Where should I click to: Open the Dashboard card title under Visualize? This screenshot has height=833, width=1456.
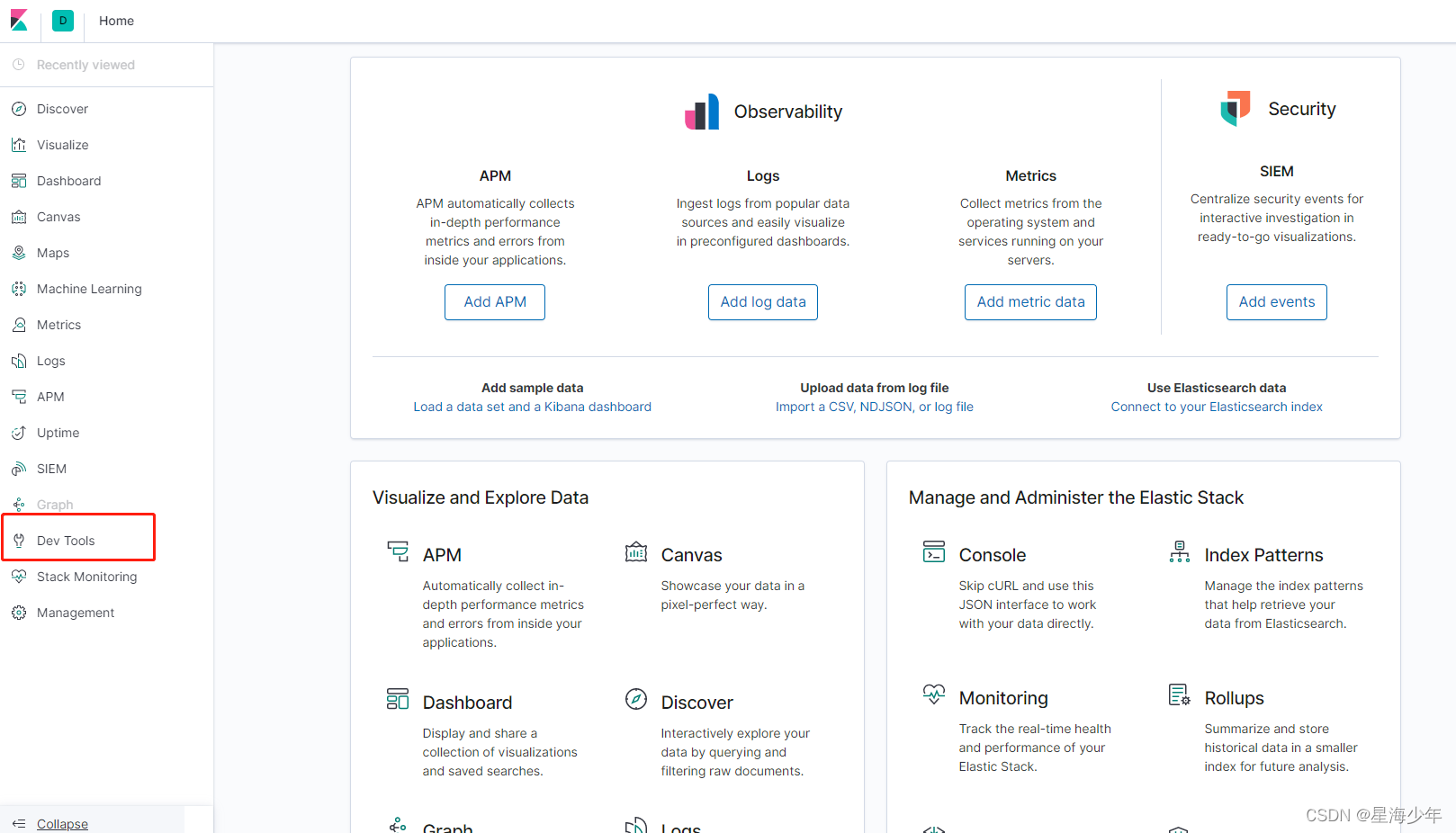(x=467, y=703)
